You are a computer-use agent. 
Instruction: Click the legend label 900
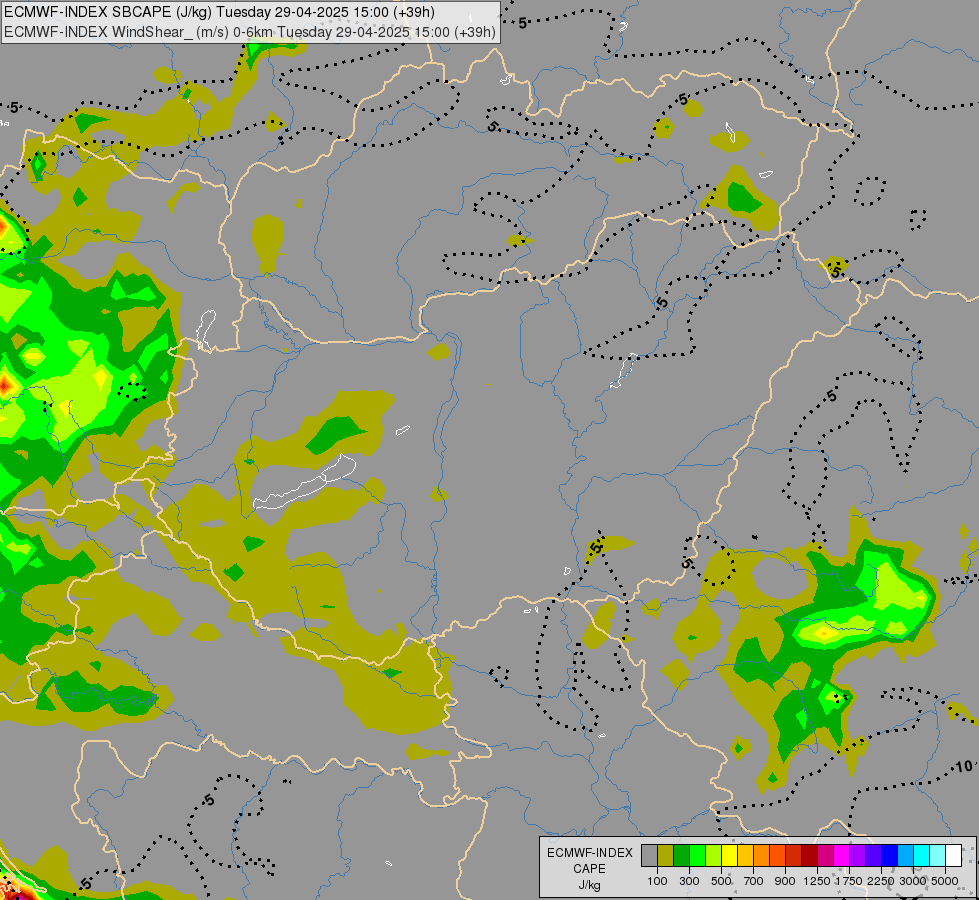point(785,881)
